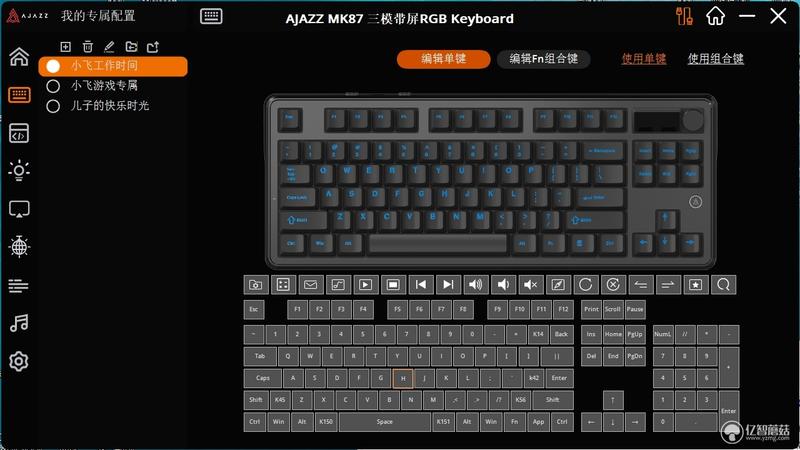Image resolution: width=800 pixels, height=450 pixels.
Task: Open the lighting settings sidebar icon
Action: 19,170
